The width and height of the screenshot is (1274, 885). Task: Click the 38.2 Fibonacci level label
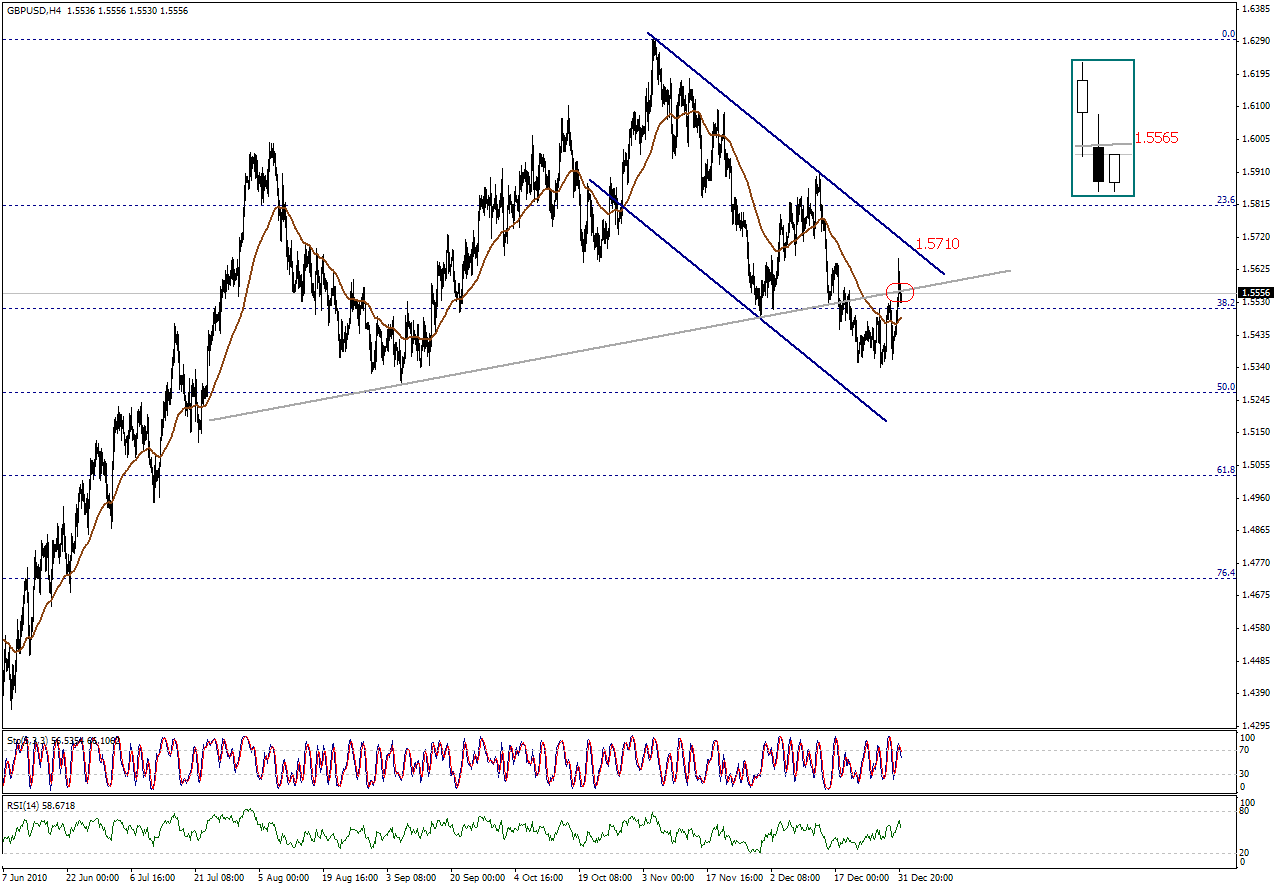click(x=1226, y=302)
